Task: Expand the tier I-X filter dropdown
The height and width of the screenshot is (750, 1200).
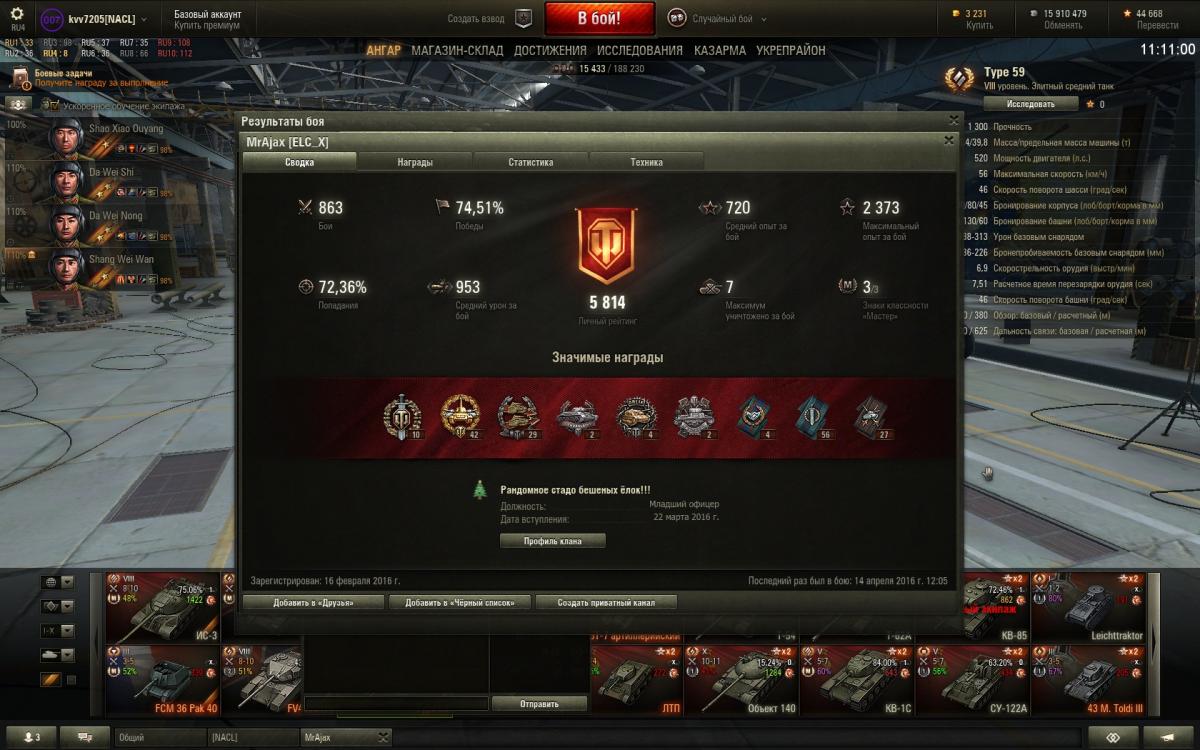Action: (x=59, y=631)
